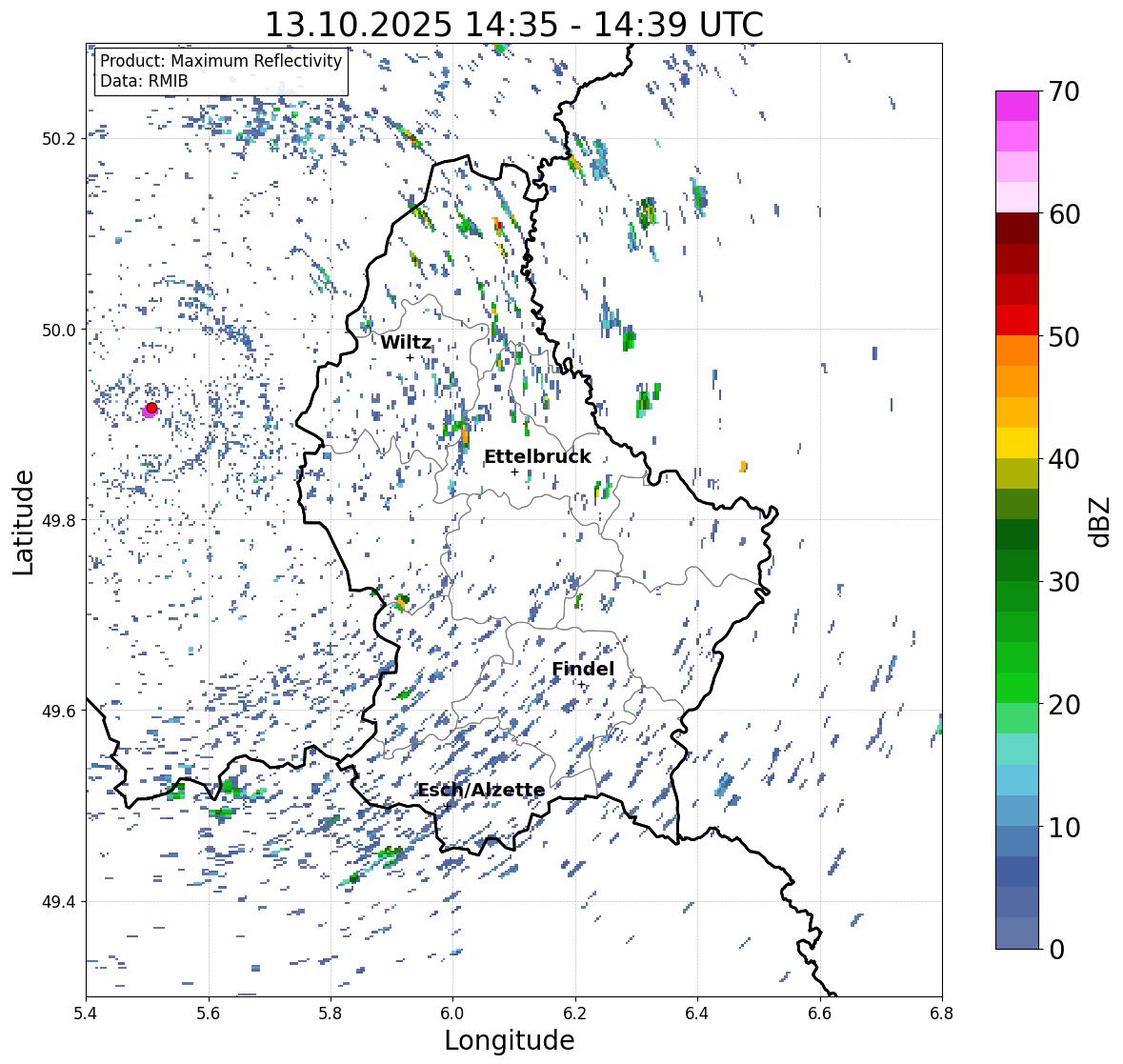
Task: Select the Esch/Alzette city label
Action: 481,790
